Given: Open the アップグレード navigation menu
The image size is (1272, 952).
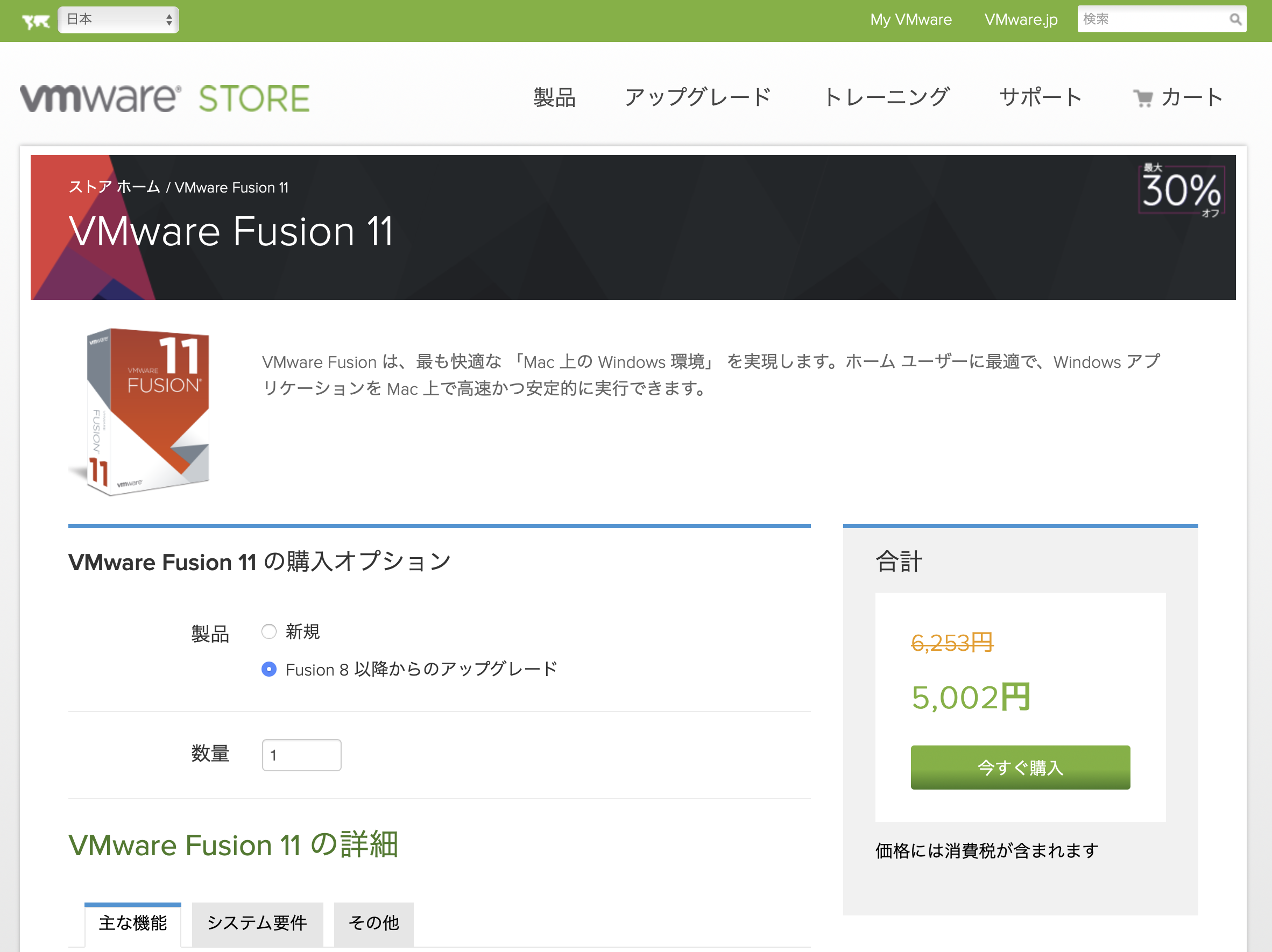Looking at the screenshot, I should pos(697,98).
